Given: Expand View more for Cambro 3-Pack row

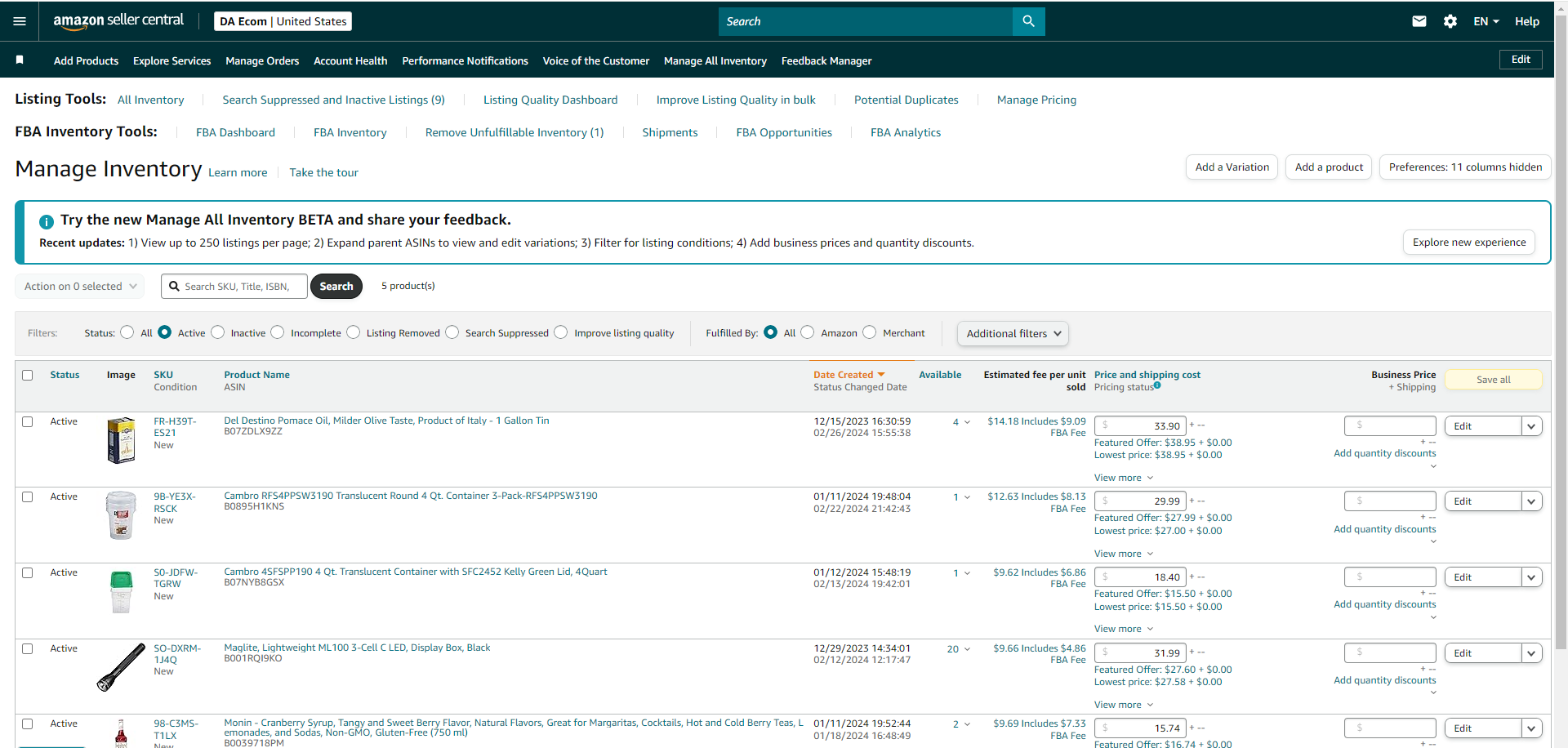Looking at the screenshot, I should coord(1124,554).
